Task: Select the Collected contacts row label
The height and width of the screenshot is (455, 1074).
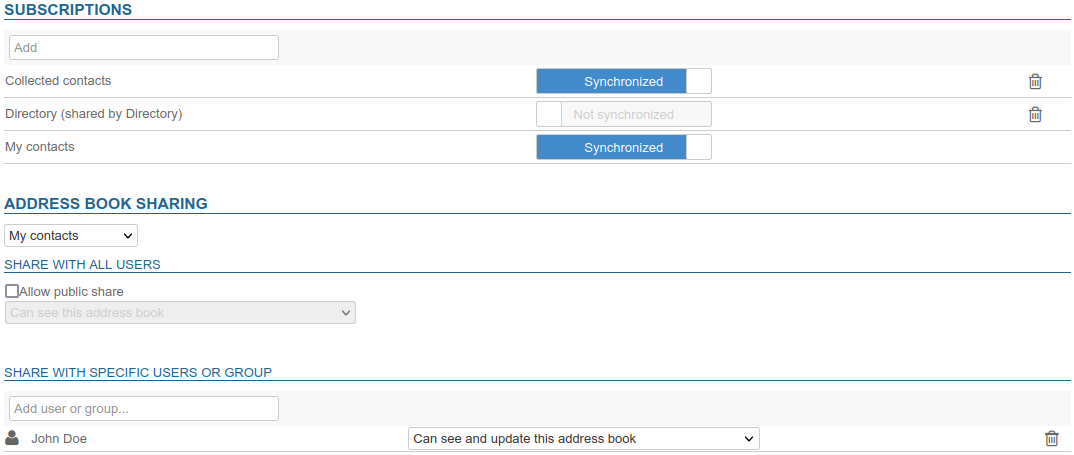Action: 58,80
